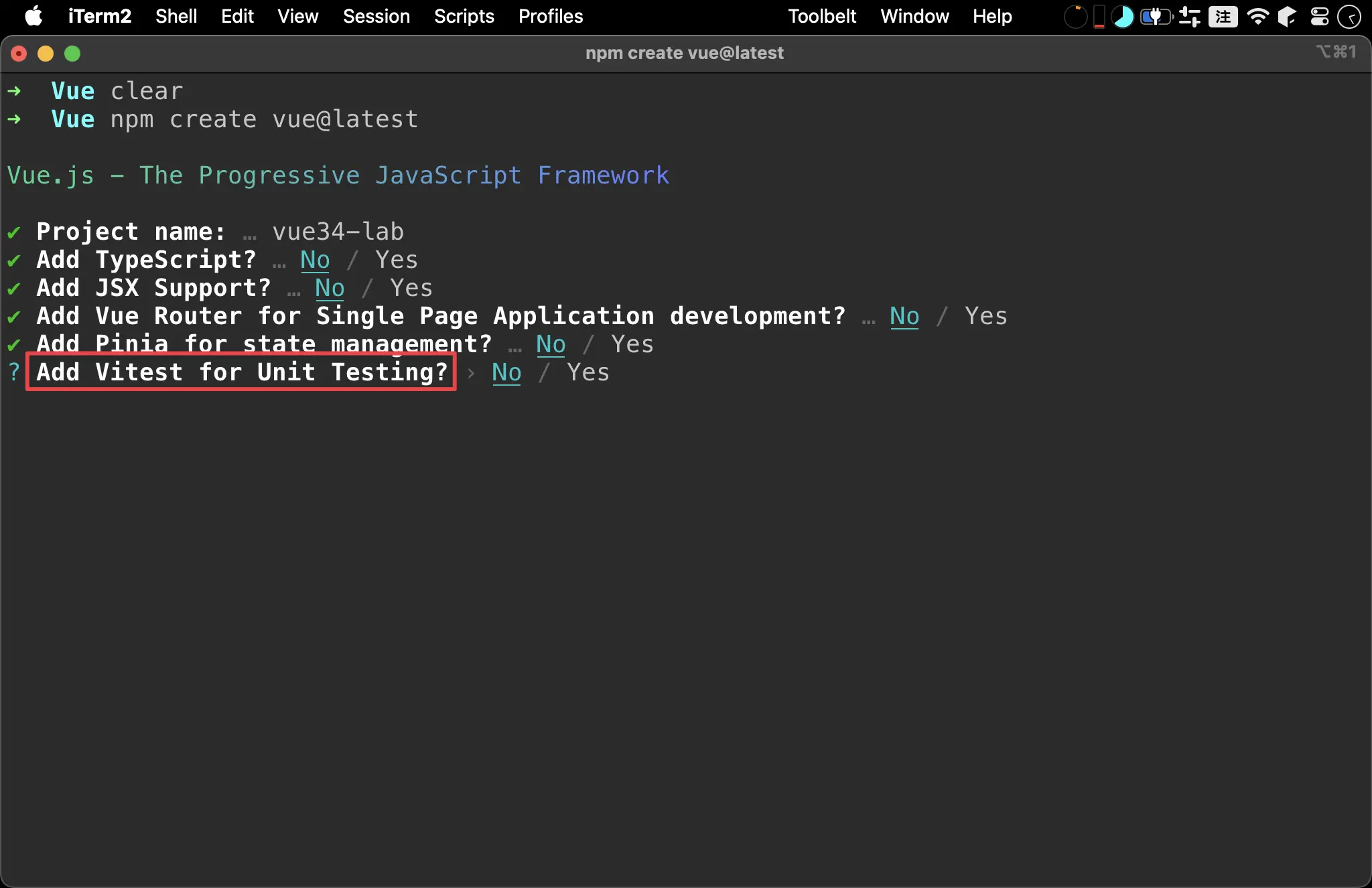Click the sliders settings menu bar icon
Image resolution: width=1372 pixels, height=888 pixels.
(x=1190, y=17)
